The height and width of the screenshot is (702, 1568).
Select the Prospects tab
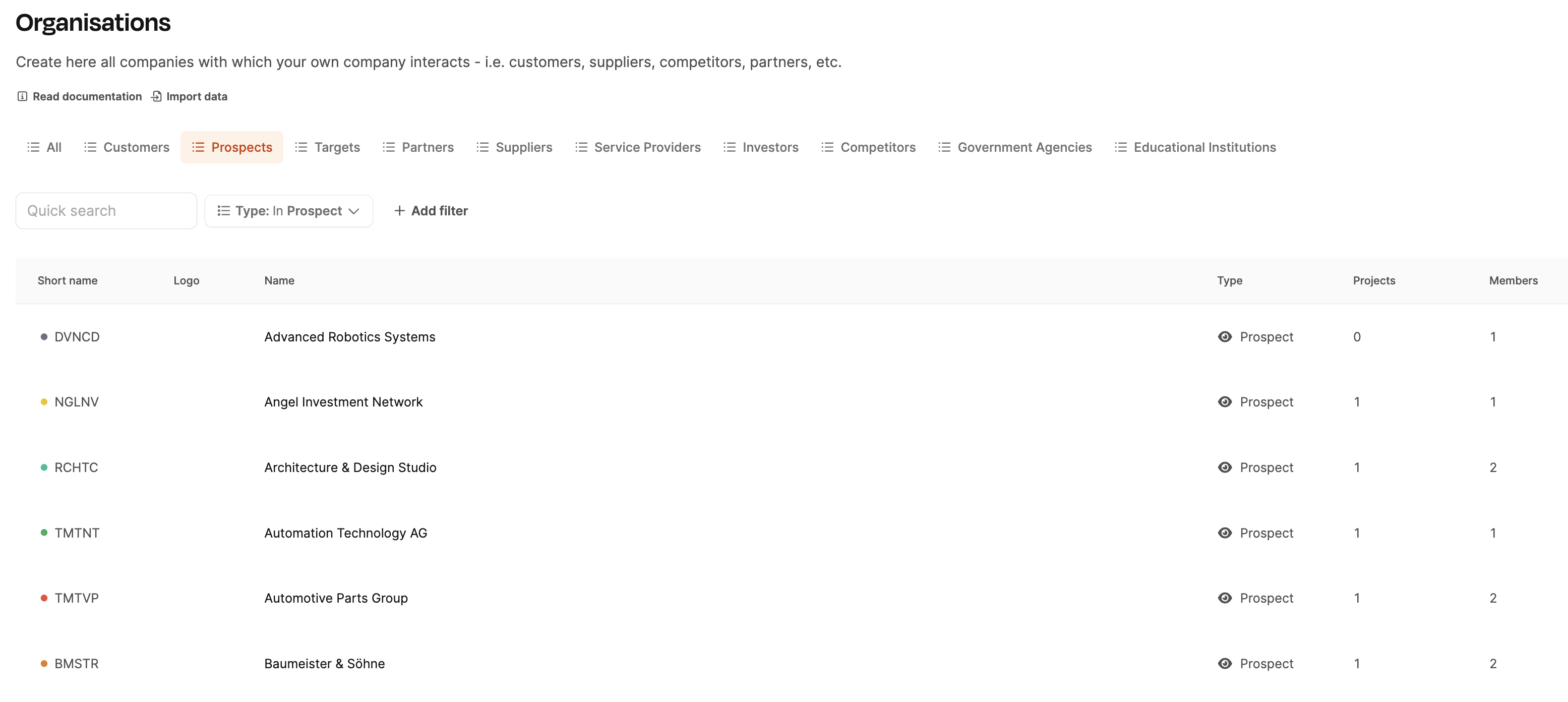pyautogui.click(x=232, y=147)
